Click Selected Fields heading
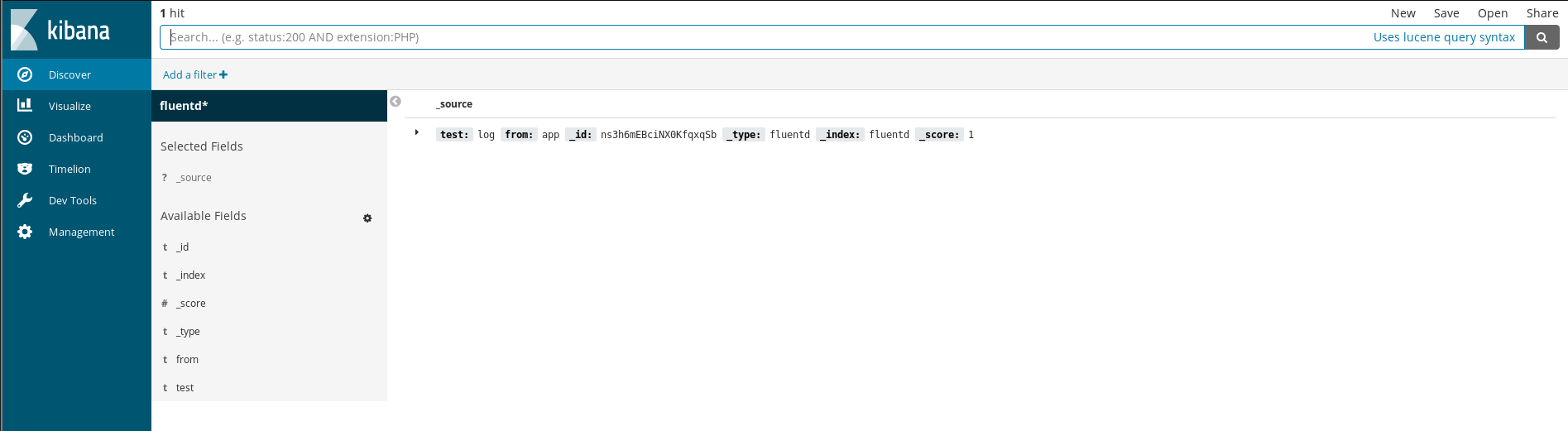Image resolution: width=1568 pixels, height=431 pixels. click(202, 146)
